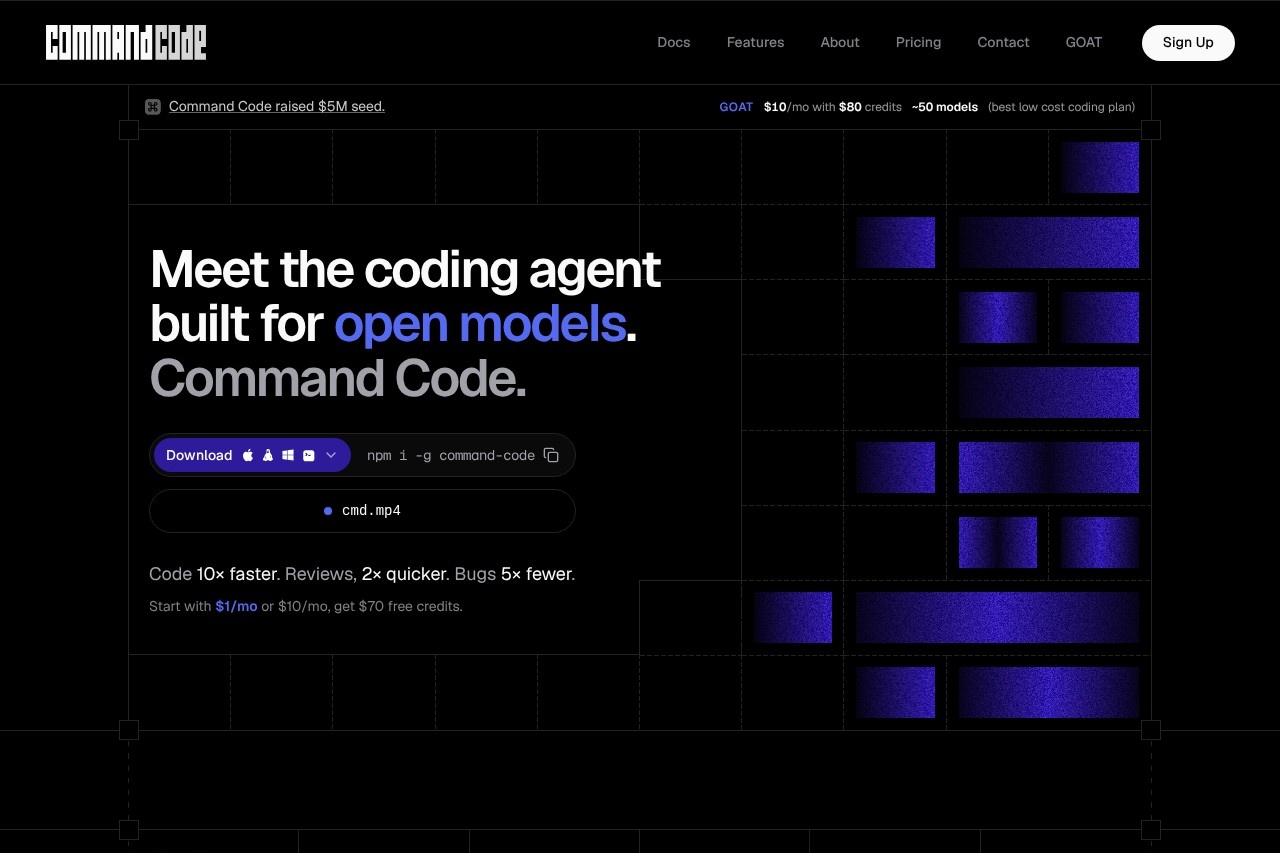This screenshot has width=1280, height=853.
Task: Go to the Features page
Action: [755, 42]
